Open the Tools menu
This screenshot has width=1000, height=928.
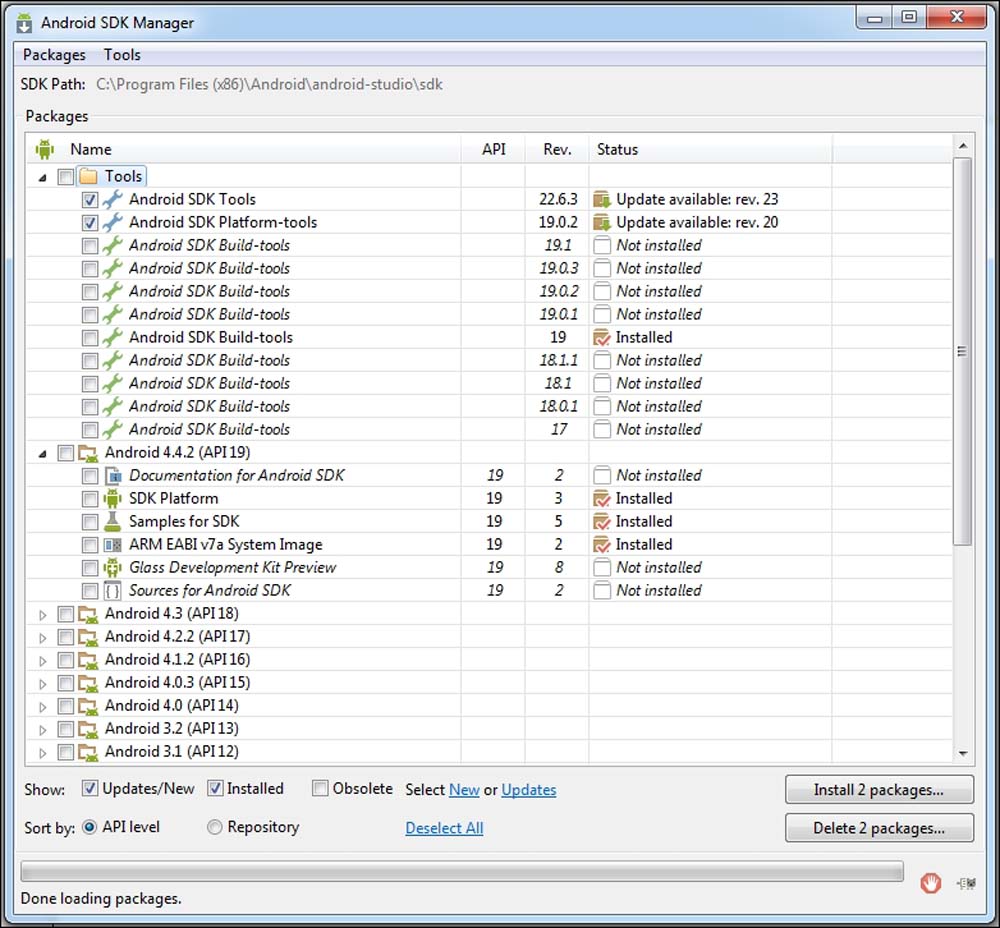(122, 55)
